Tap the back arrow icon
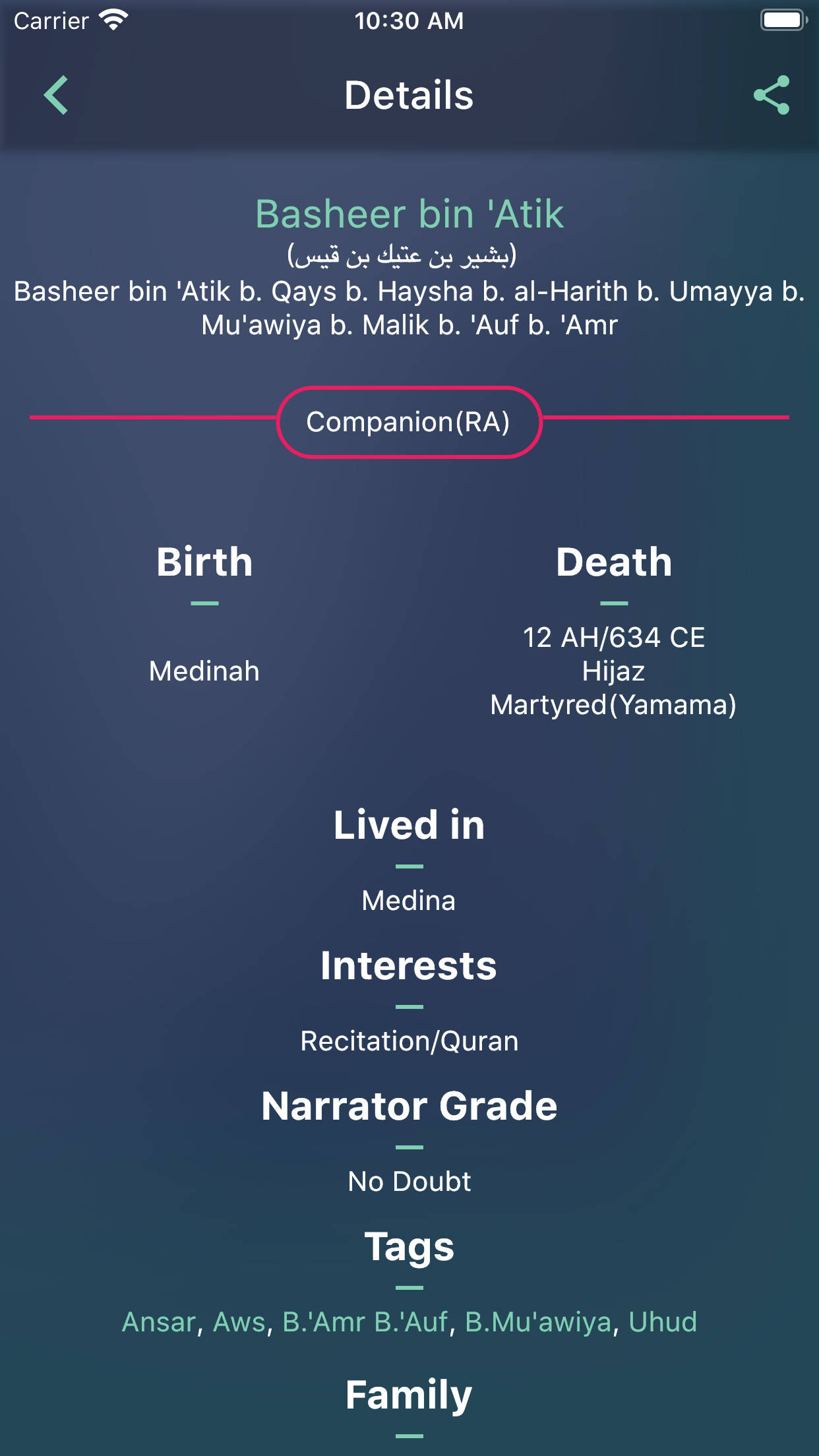This screenshot has height=1456, width=819. pyautogui.click(x=56, y=96)
